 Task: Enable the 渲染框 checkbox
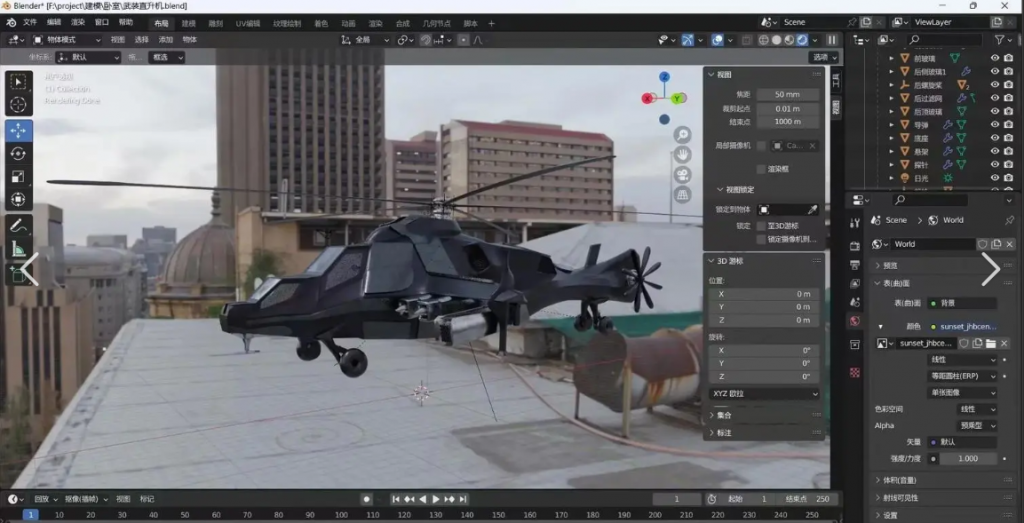click(761, 169)
